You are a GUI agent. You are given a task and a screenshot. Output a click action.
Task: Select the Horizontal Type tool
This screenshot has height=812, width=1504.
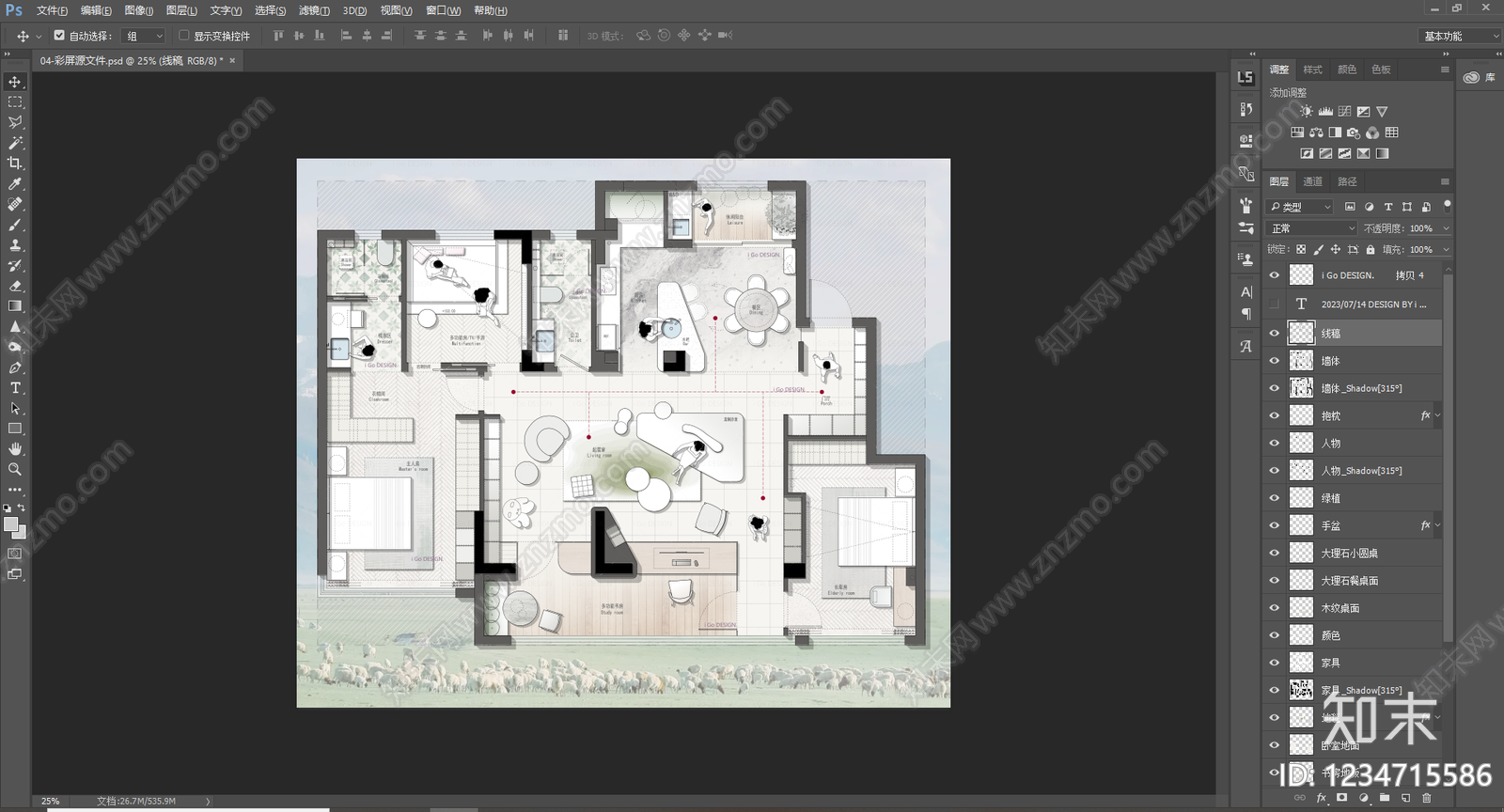click(x=15, y=388)
